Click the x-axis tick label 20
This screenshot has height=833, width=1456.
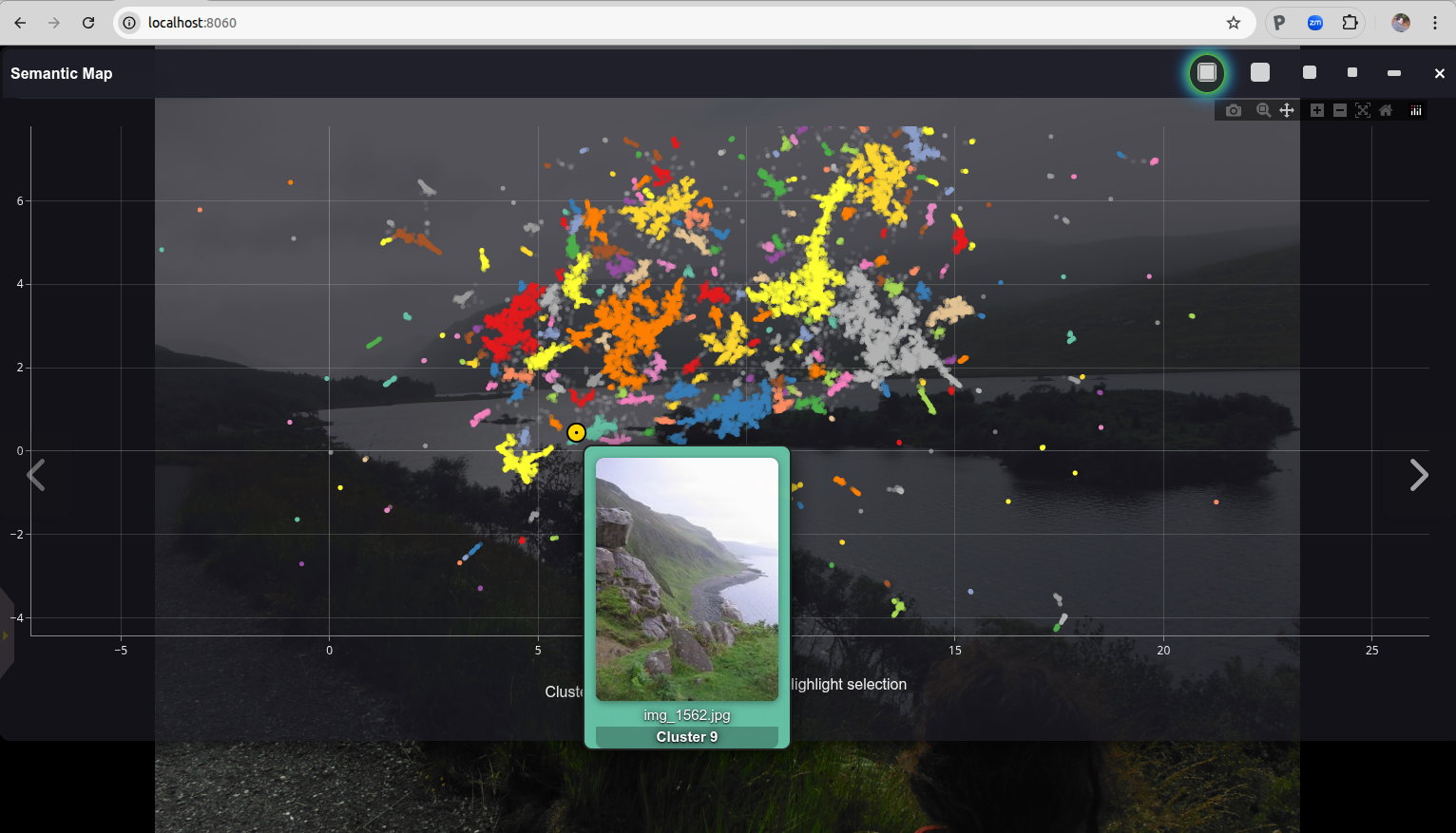(x=1163, y=651)
